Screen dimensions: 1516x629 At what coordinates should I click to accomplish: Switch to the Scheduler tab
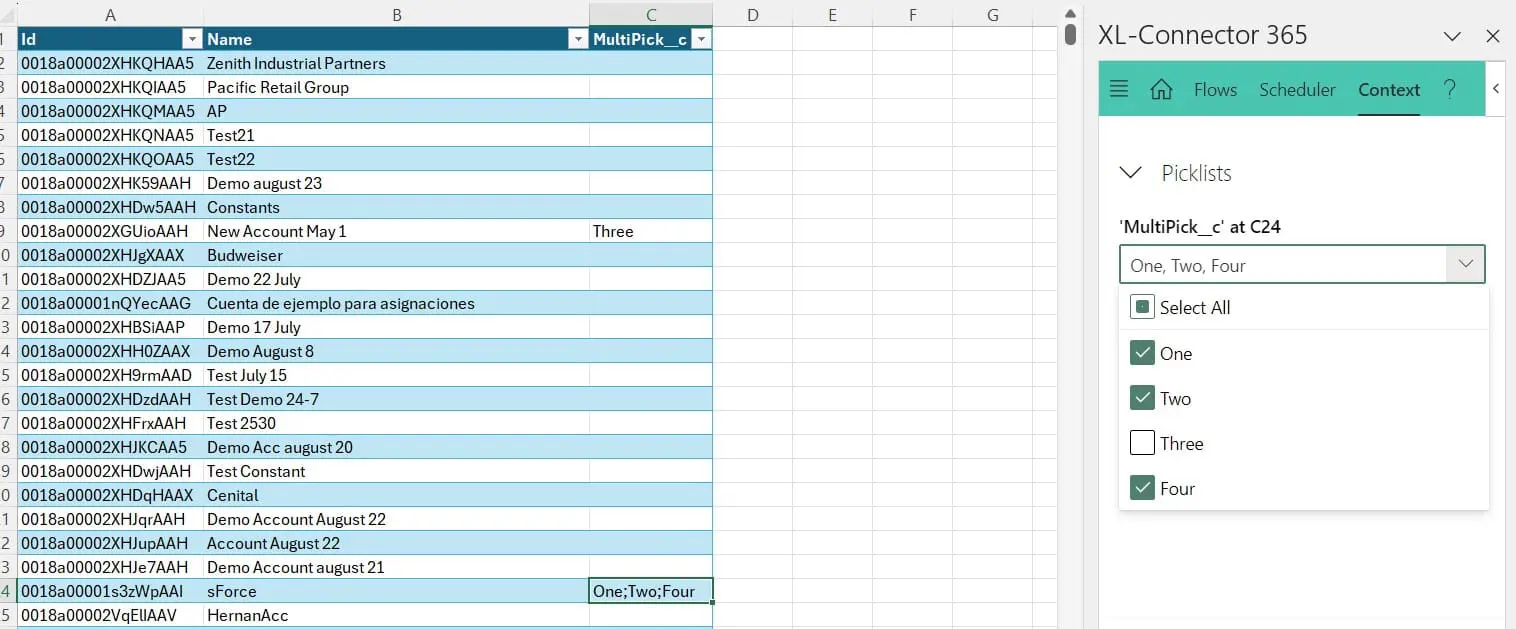pos(1297,89)
